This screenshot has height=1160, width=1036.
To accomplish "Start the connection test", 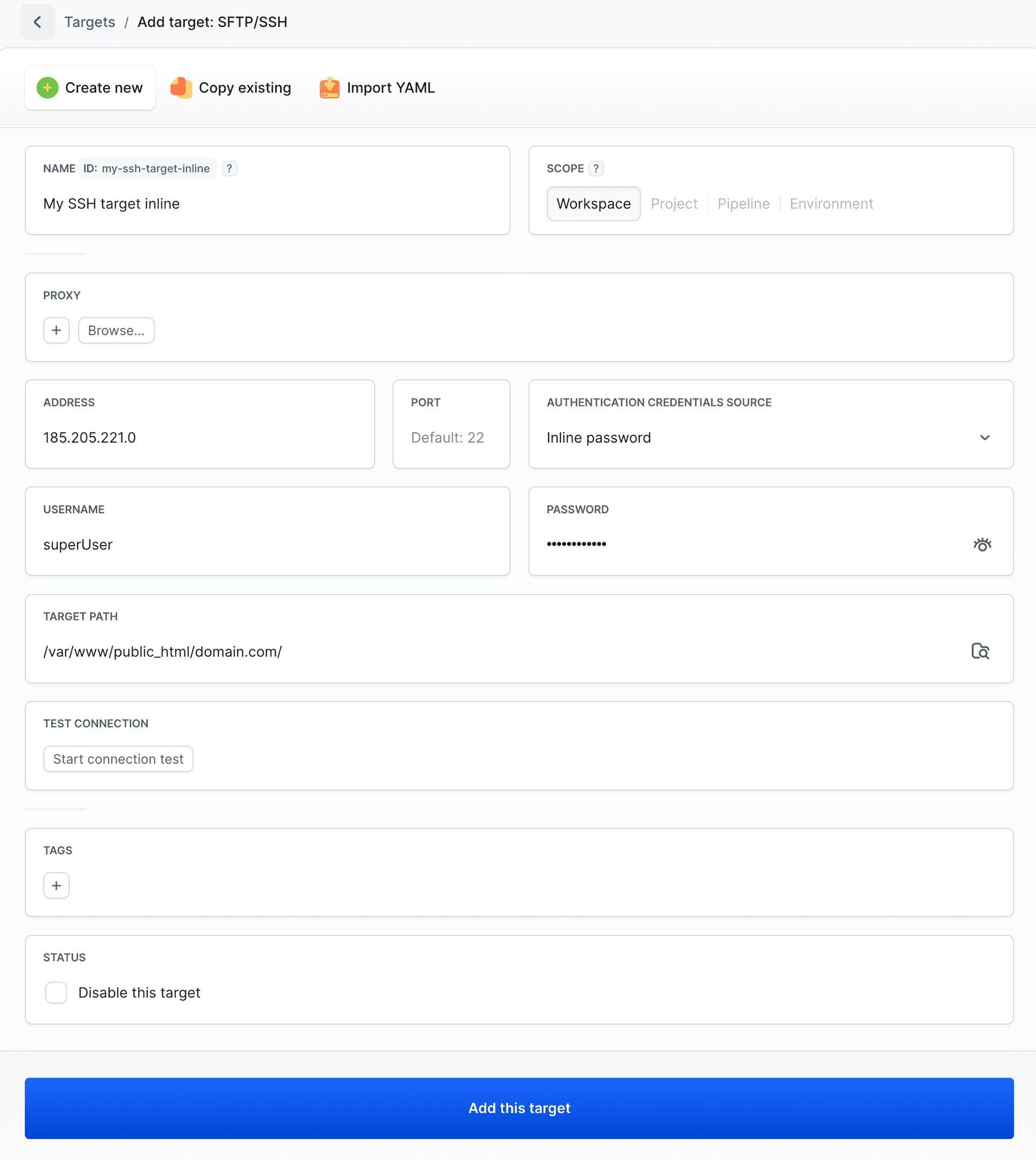I will pos(118,758).
